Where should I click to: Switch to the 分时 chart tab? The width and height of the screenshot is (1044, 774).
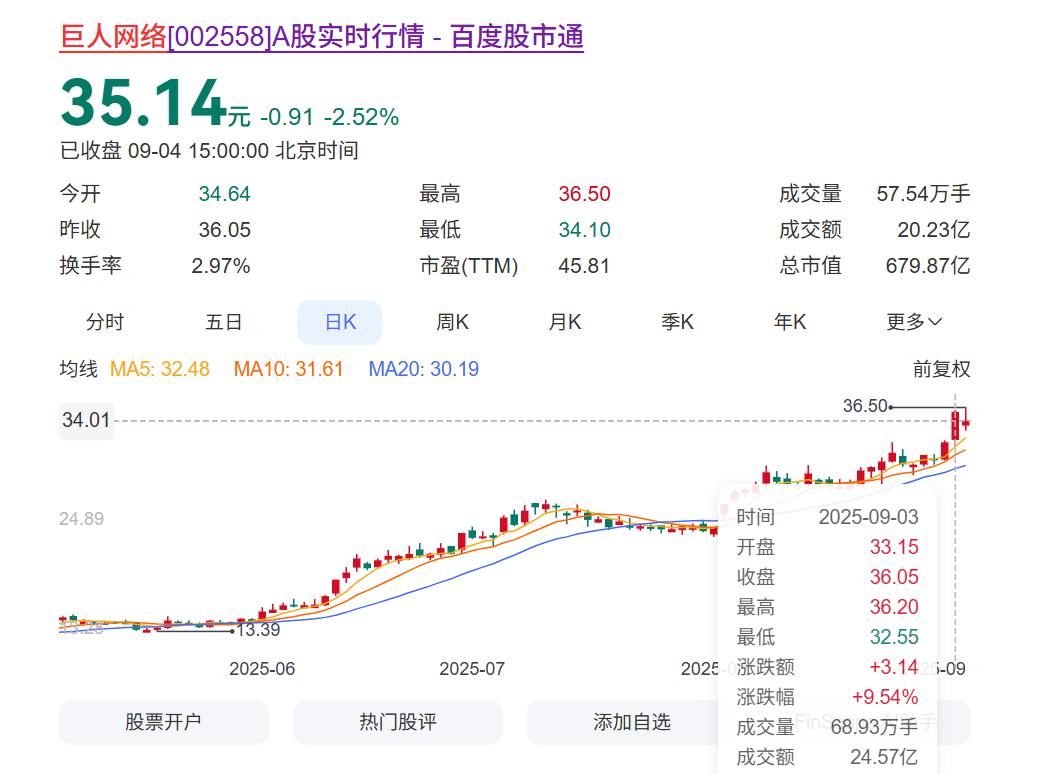coord(105,322)
